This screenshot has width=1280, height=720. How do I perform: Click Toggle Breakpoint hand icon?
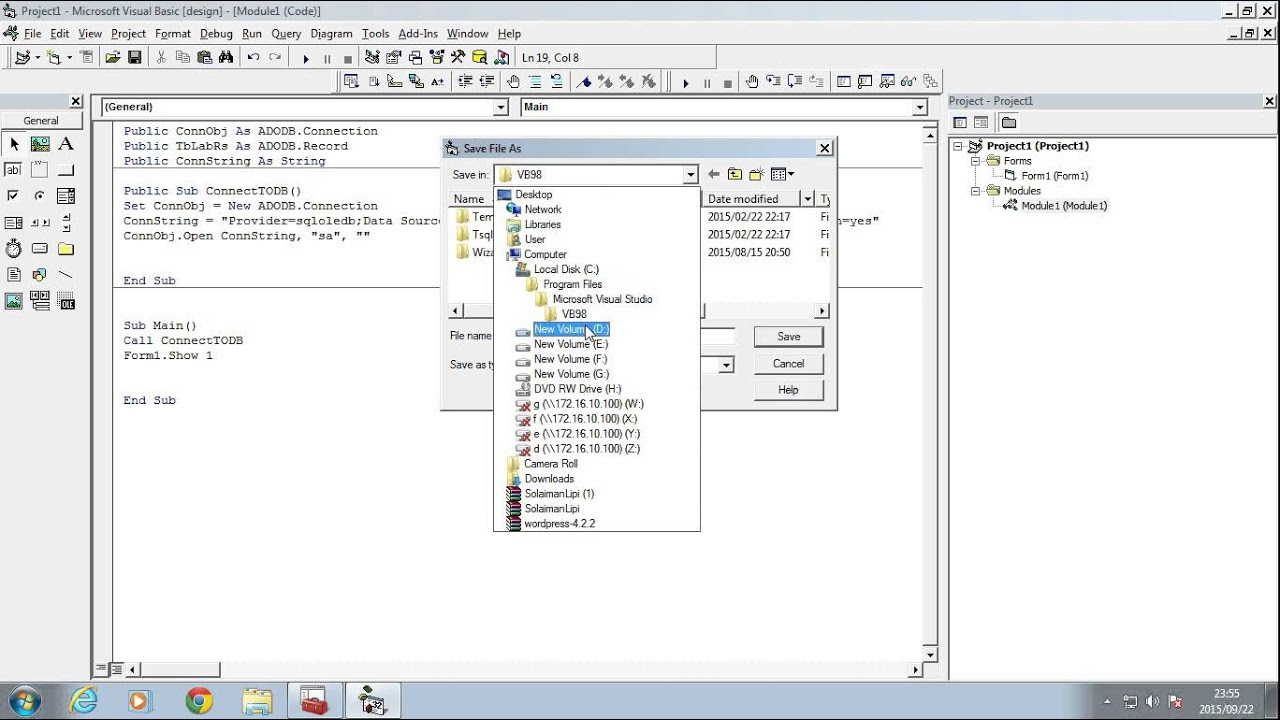(x=513, y=82)
